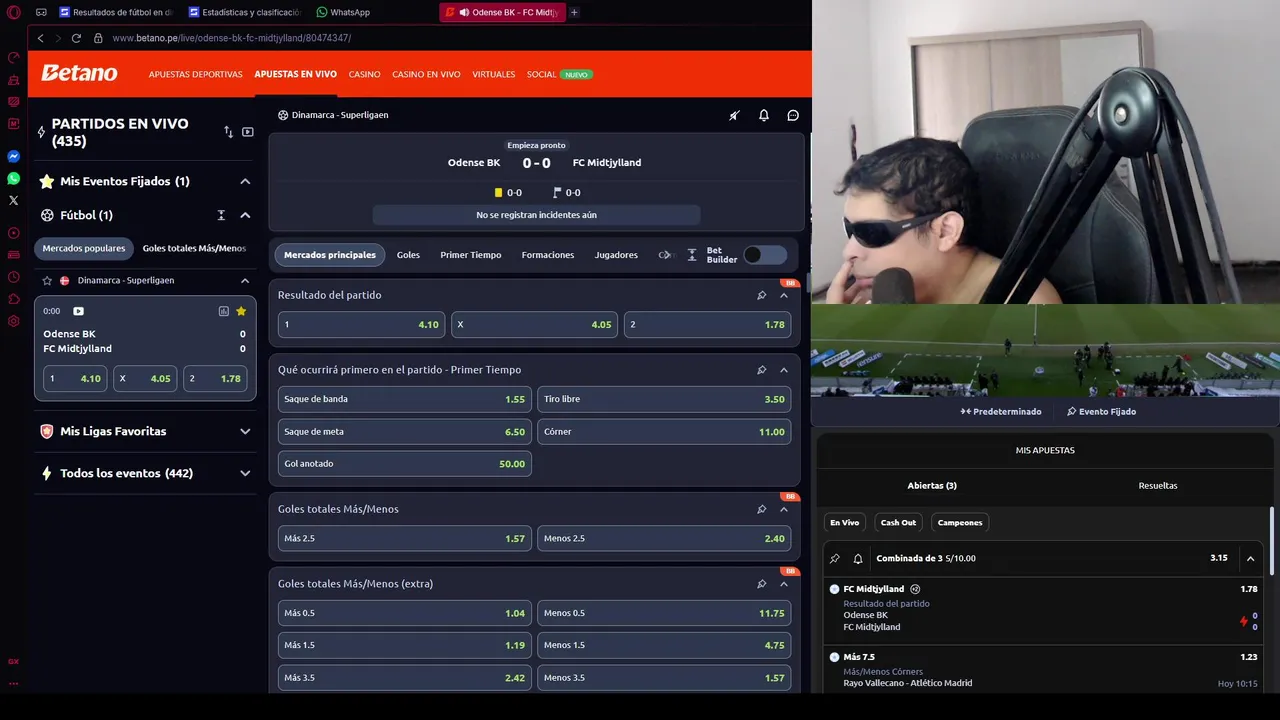The height and width of the screenshot is (720, 1280).
Task: Toggle the Bet Builder switch
Action: click(x=766, y=255)
